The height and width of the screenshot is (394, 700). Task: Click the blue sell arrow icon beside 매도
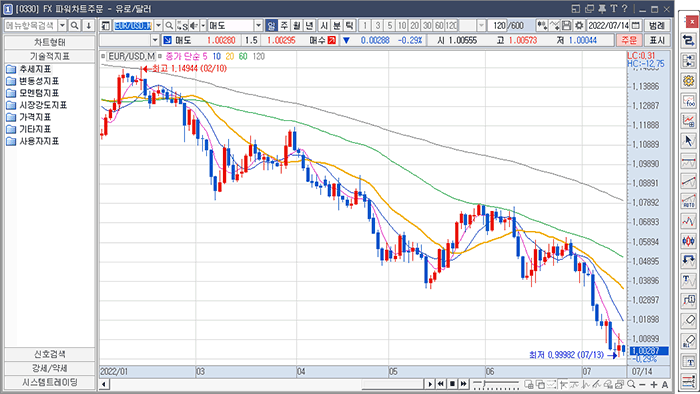(167, 40)
